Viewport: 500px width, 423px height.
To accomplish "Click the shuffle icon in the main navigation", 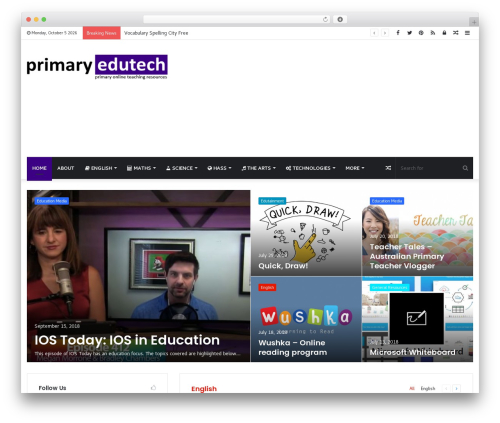I will (388, 168).
